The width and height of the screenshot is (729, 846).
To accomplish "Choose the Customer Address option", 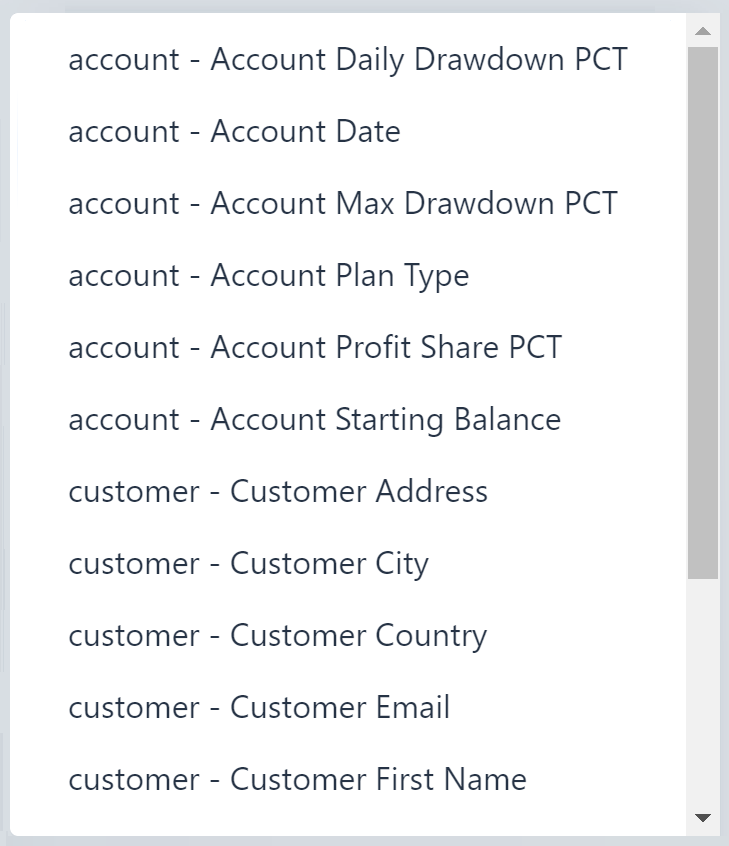I will click(x=278, y=491).
